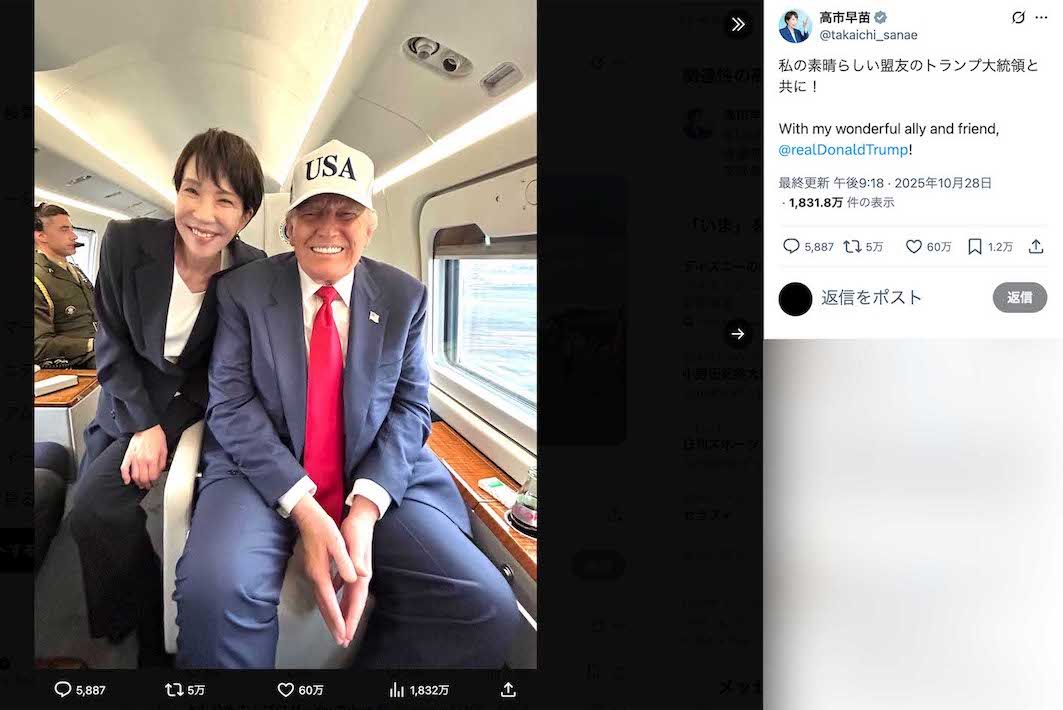Bookmark the post using the 1.2万 bookmark icon
This screenshot has height=710, width=1063.
coord(973,246)
